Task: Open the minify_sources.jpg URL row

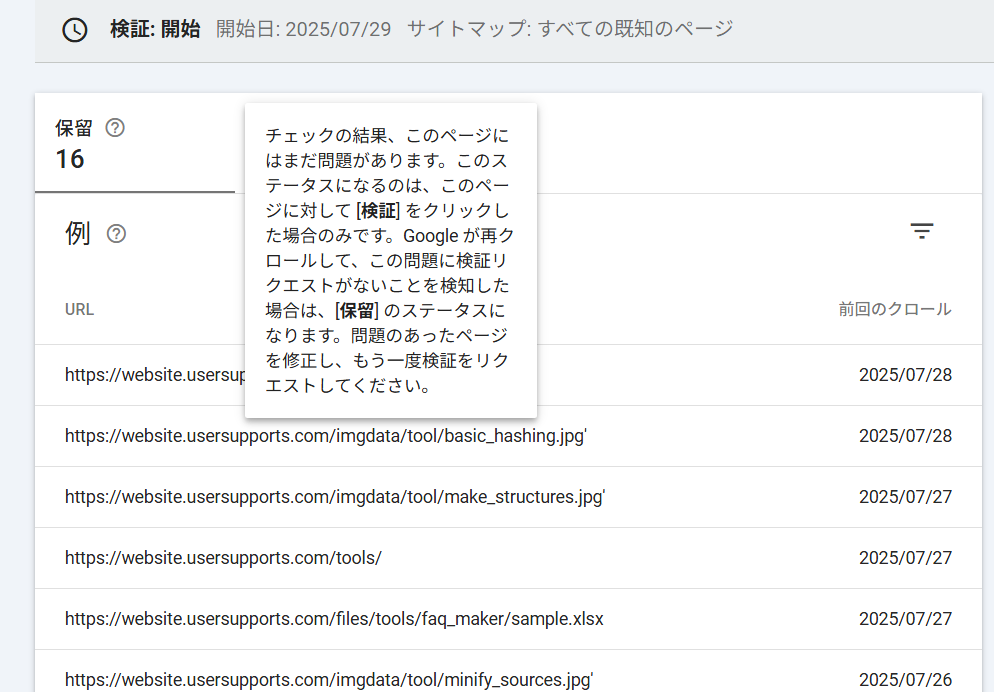Action: coord(329,680)
